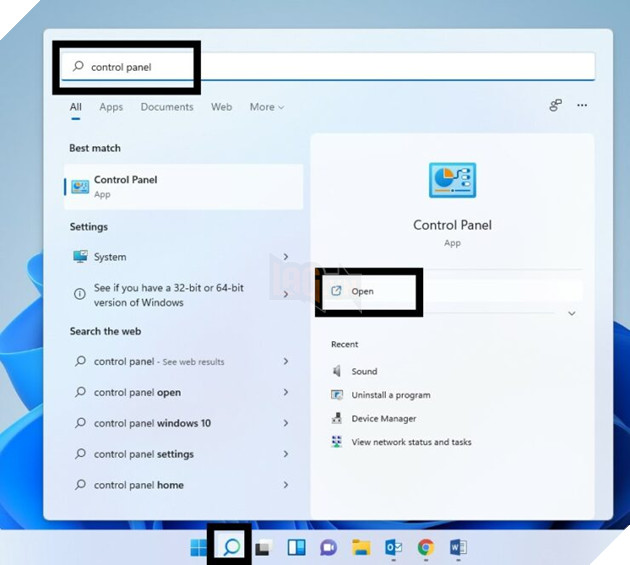Open the Widgets icon on taskbar
This screenshot has height=565, width=630.
(297, 547)
